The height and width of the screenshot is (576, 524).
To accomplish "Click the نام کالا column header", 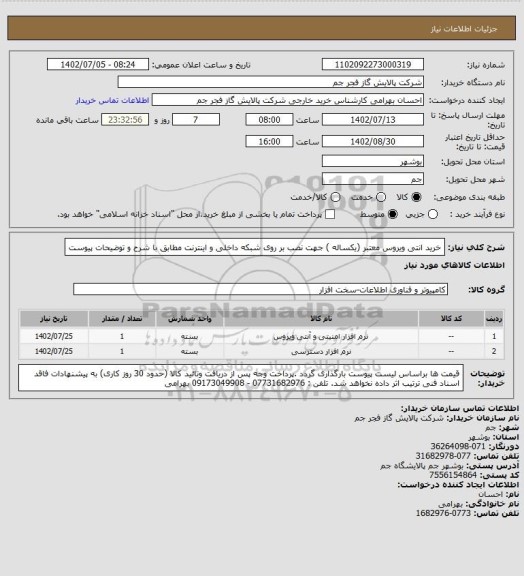I will pyautogui.click(x=321, y=319).
